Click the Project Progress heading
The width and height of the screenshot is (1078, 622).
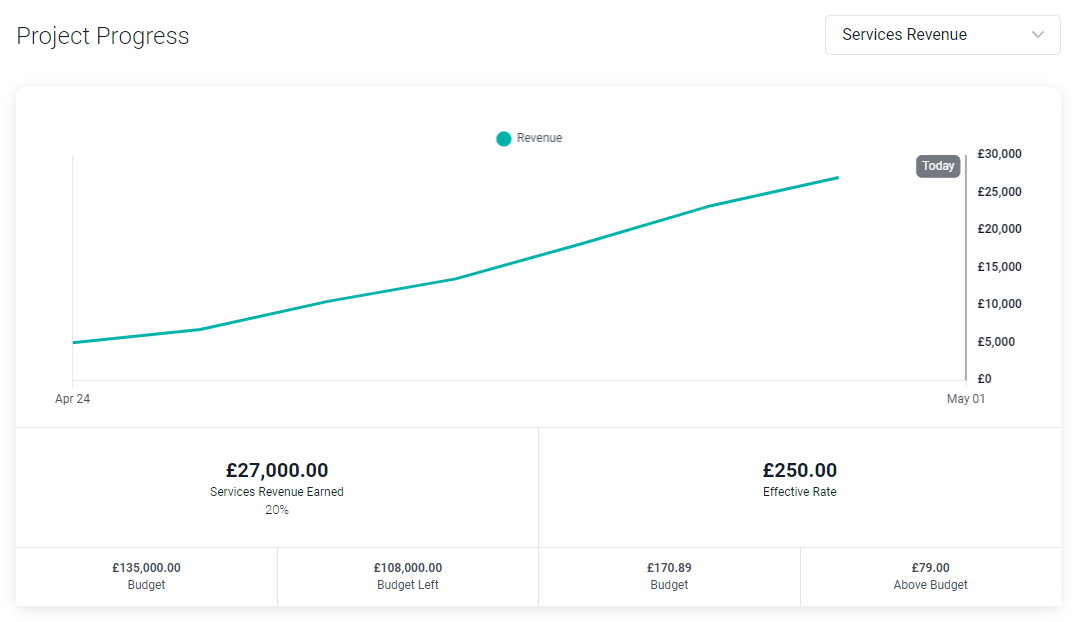click(x=102, y=36)
